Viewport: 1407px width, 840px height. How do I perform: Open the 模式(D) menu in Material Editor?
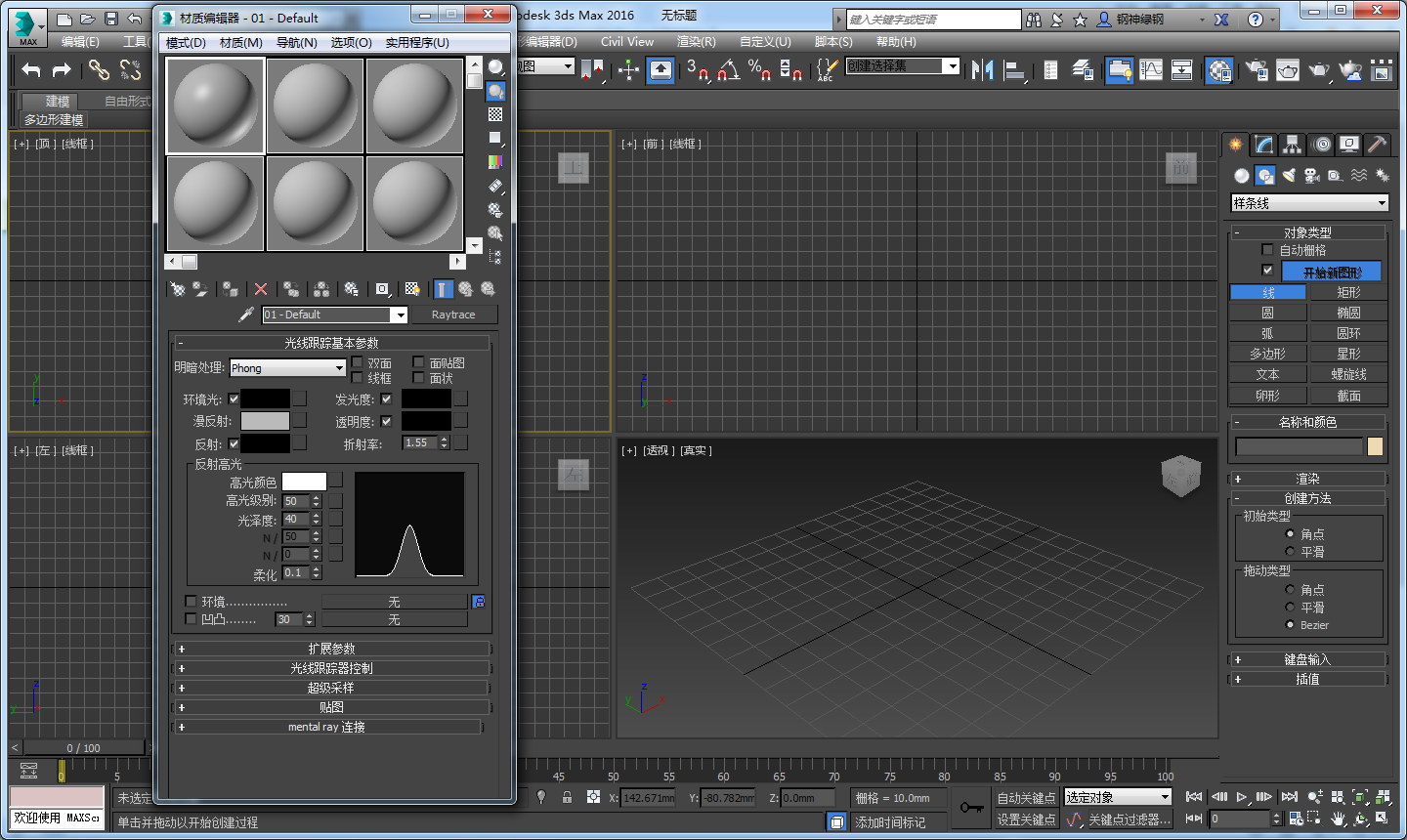[186, 43]
